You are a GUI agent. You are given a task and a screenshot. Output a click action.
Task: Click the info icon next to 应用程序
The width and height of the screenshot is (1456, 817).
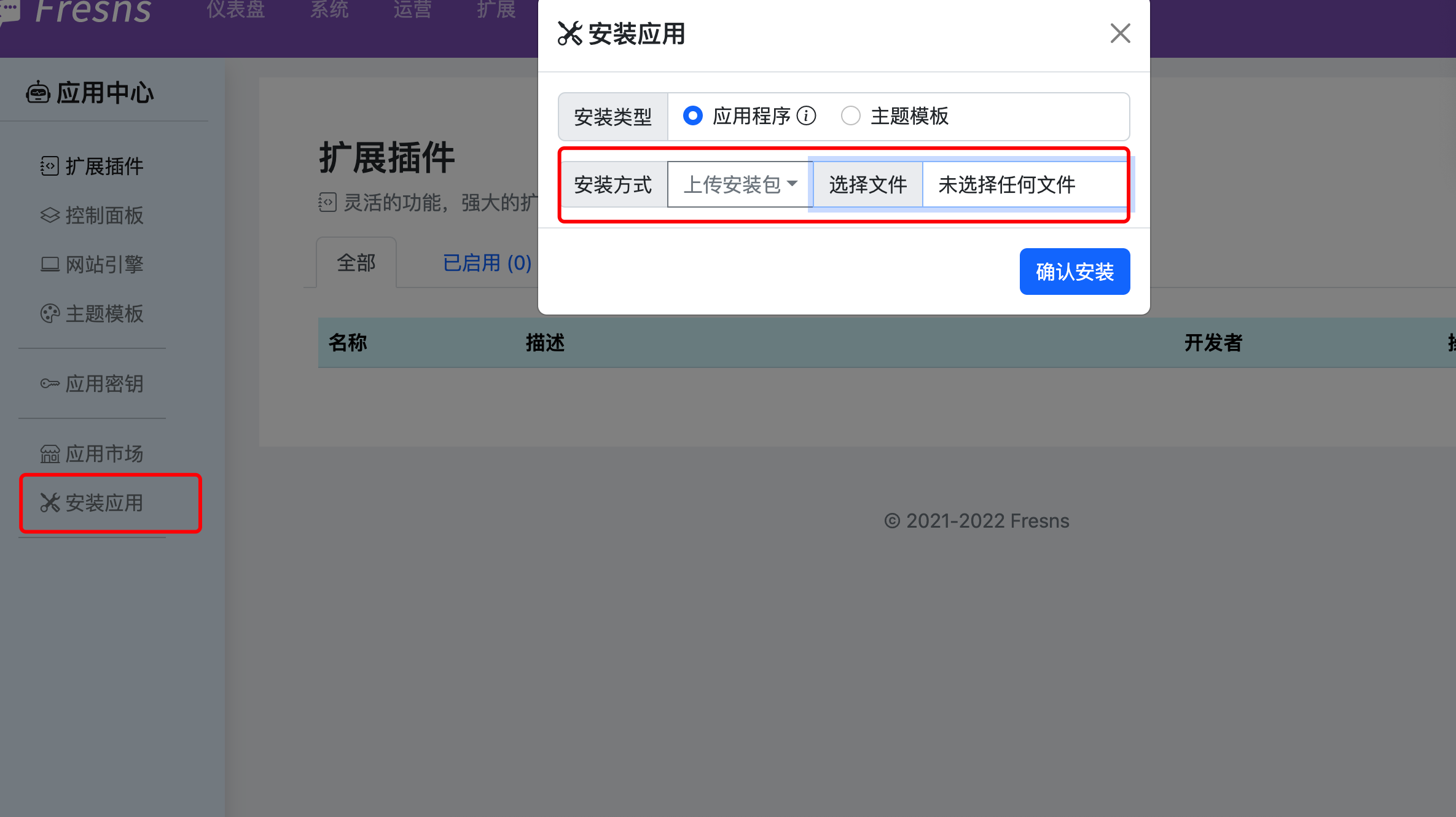point(806,115)
